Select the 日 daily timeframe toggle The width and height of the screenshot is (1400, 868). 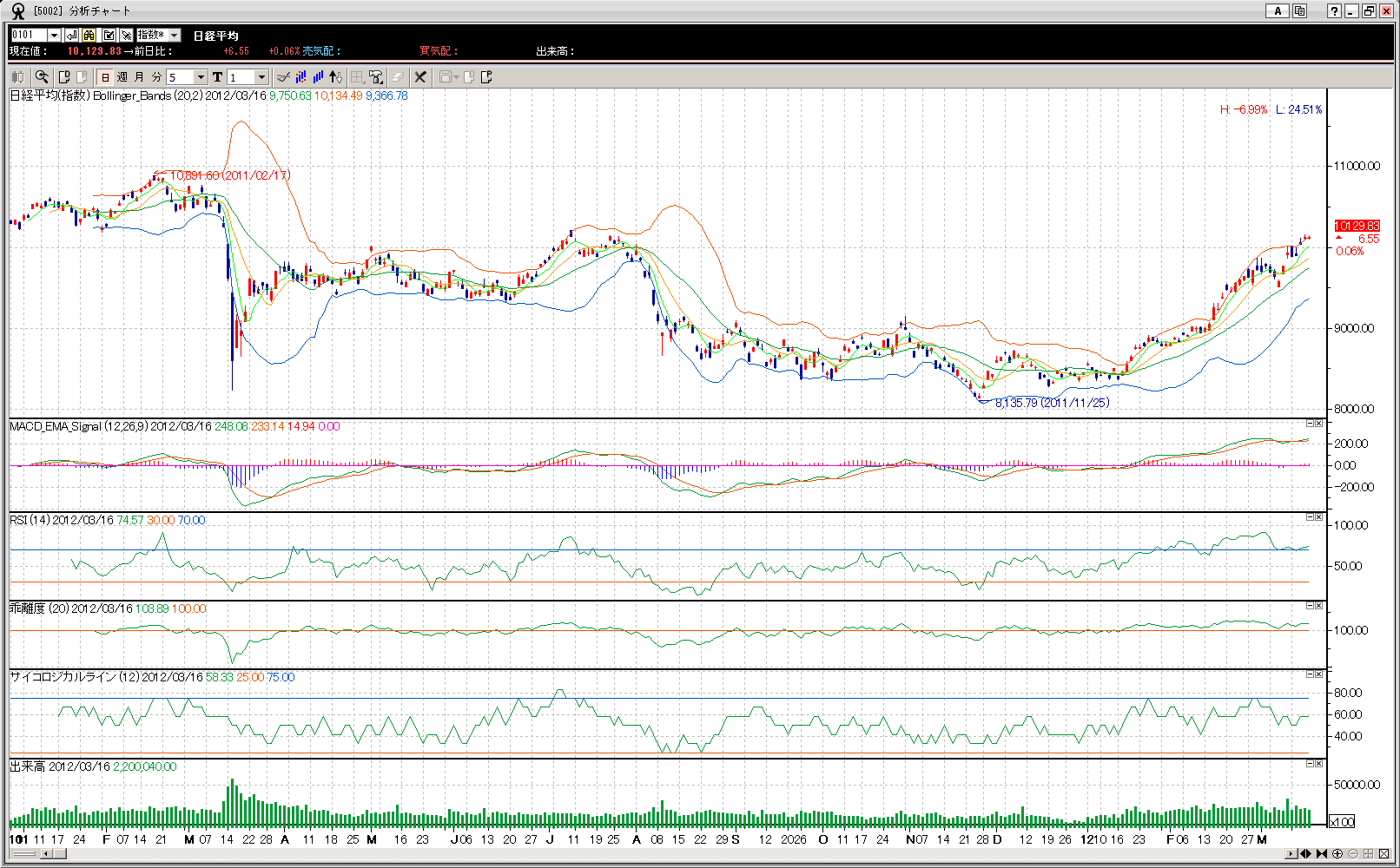(x=105, y=77)
